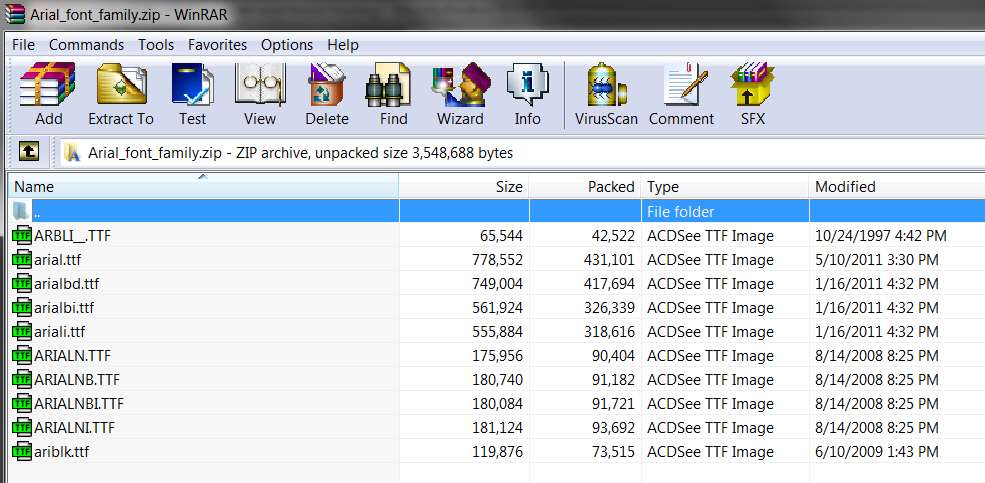Go up one level using arrow button
The height and width of the screenshot is (483, 985).
[x=28, y=151]
